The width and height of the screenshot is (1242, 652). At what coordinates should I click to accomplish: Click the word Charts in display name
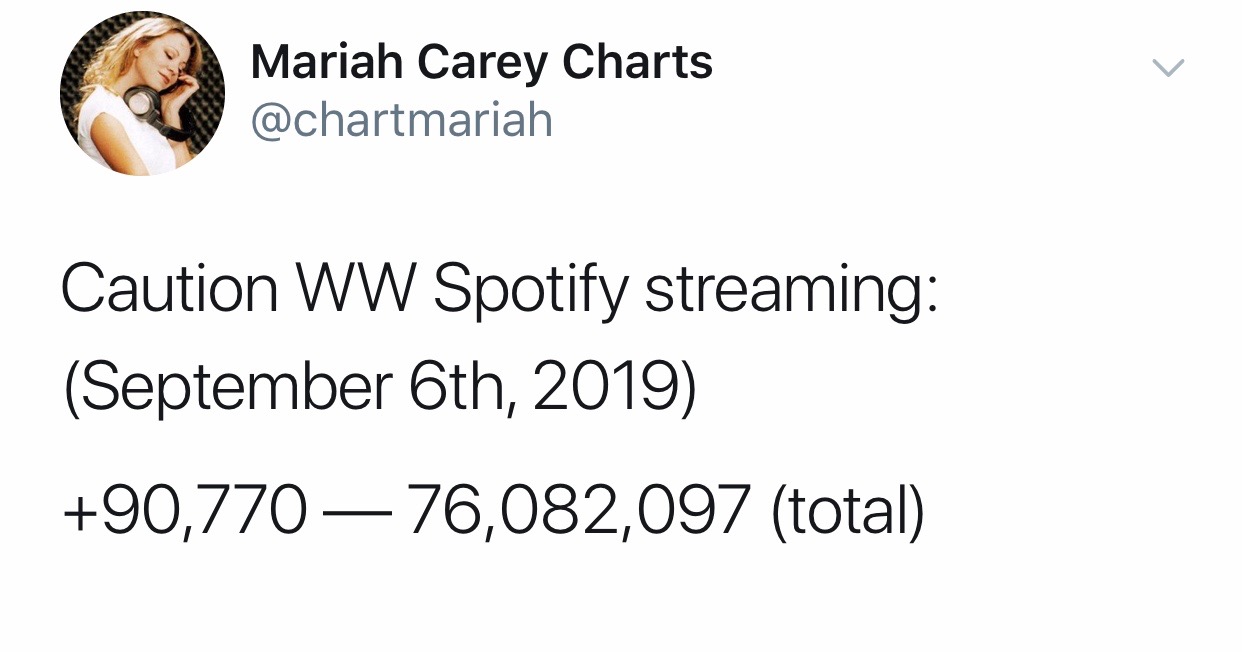[637, 63]
